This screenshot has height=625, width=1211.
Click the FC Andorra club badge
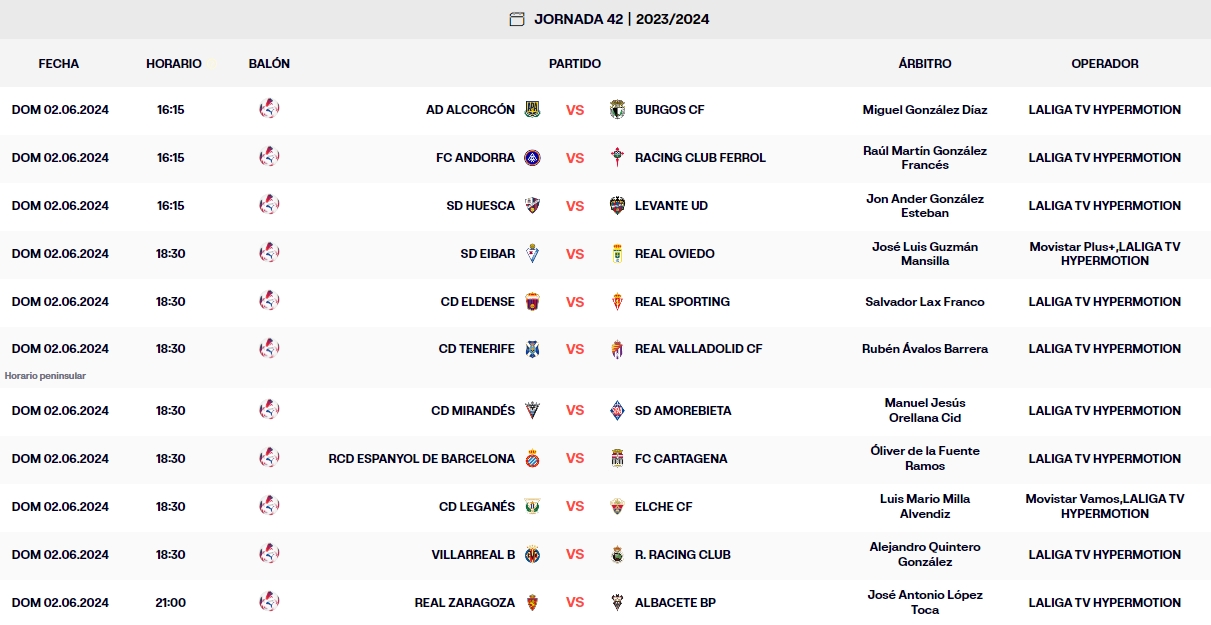pos(532,158)
